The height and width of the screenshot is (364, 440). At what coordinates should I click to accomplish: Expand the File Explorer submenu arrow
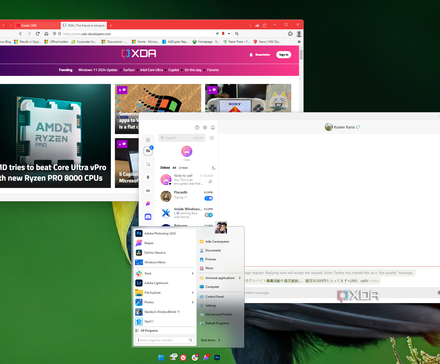[x=192, y=293]
